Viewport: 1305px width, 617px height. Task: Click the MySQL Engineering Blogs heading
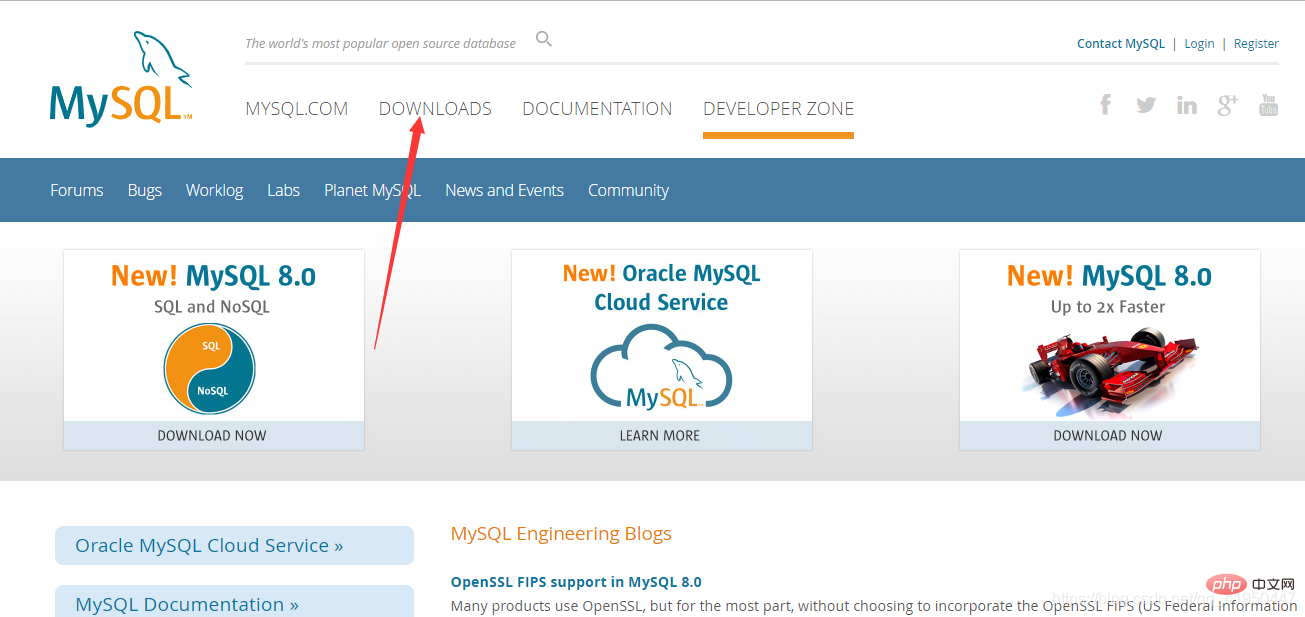click(561, 533)
